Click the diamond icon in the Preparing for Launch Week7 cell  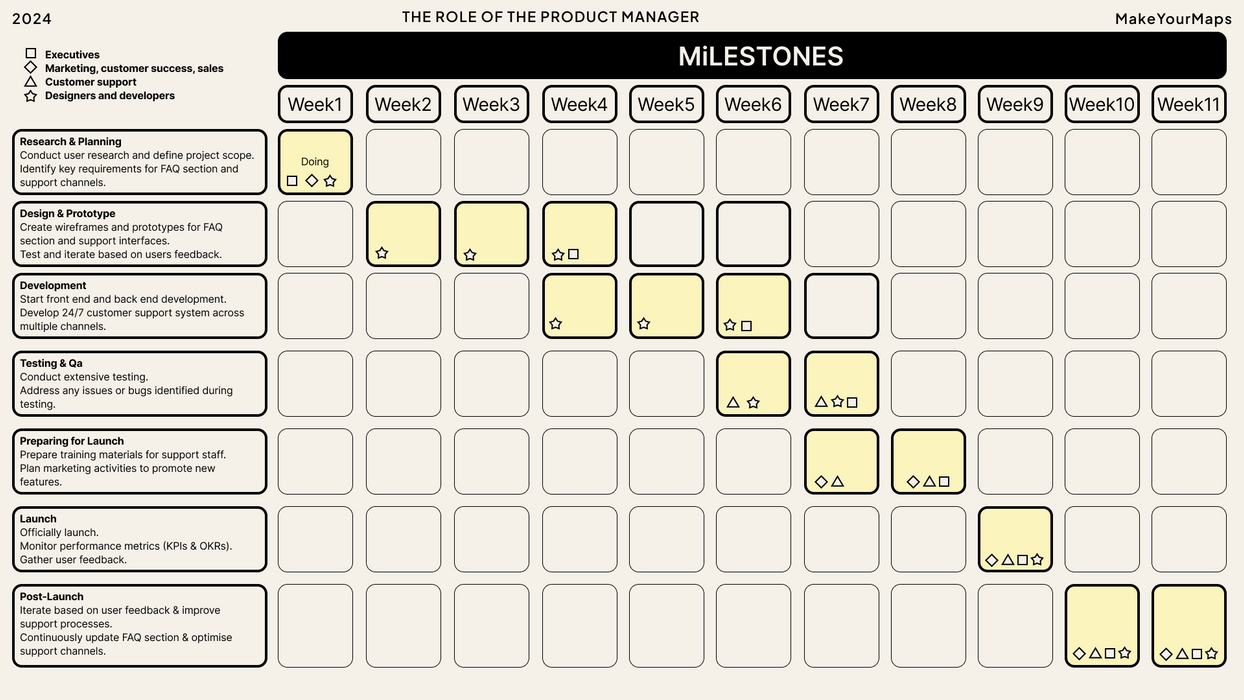[821, 482]
